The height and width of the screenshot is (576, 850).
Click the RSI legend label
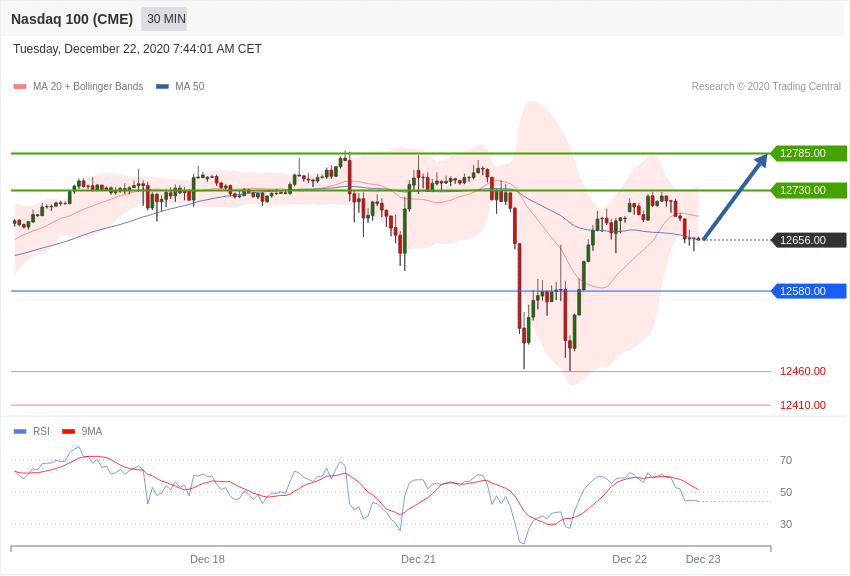[x=41, y=431]
